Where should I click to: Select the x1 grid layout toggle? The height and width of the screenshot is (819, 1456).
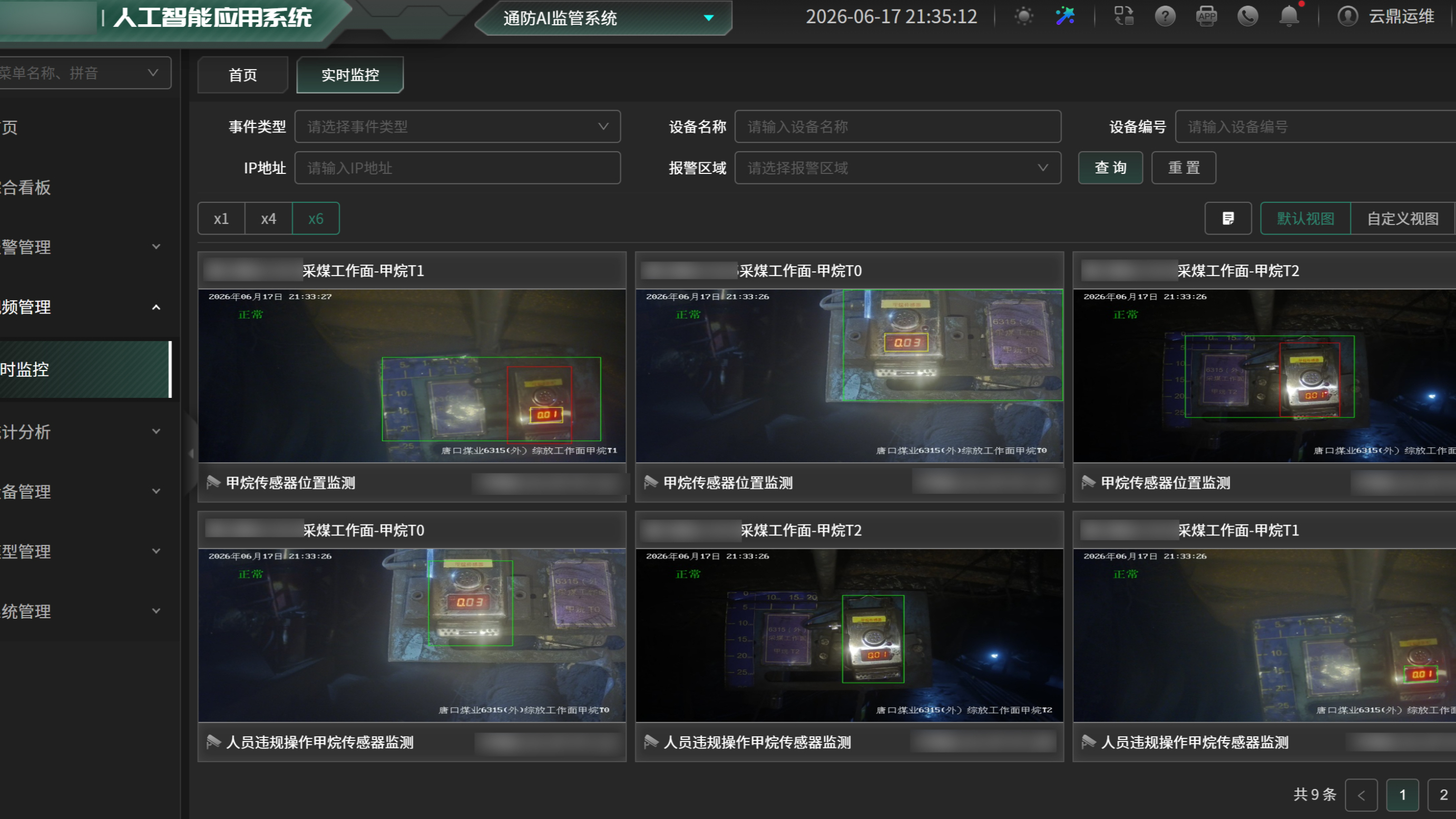tap(221, 218)
